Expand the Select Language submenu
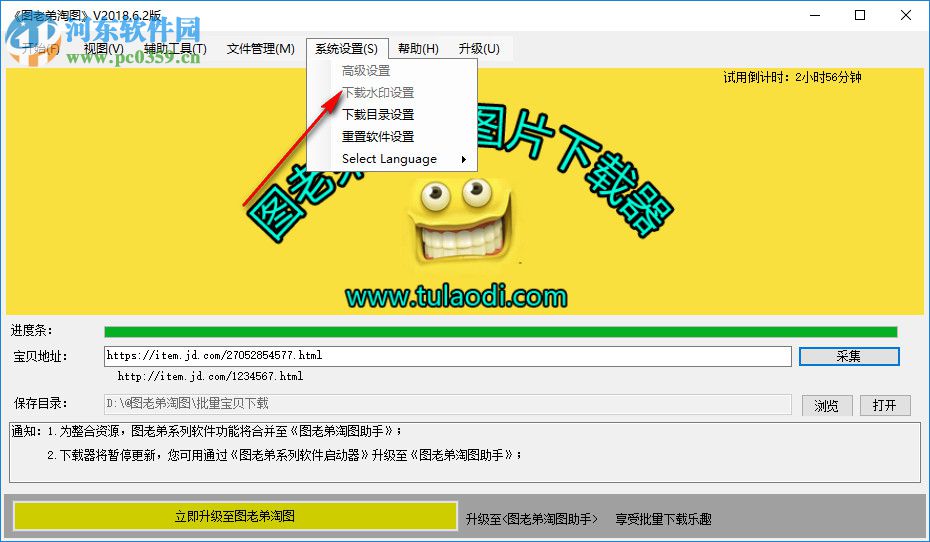This screenshot has width=930, height=542. click(392, 159)
